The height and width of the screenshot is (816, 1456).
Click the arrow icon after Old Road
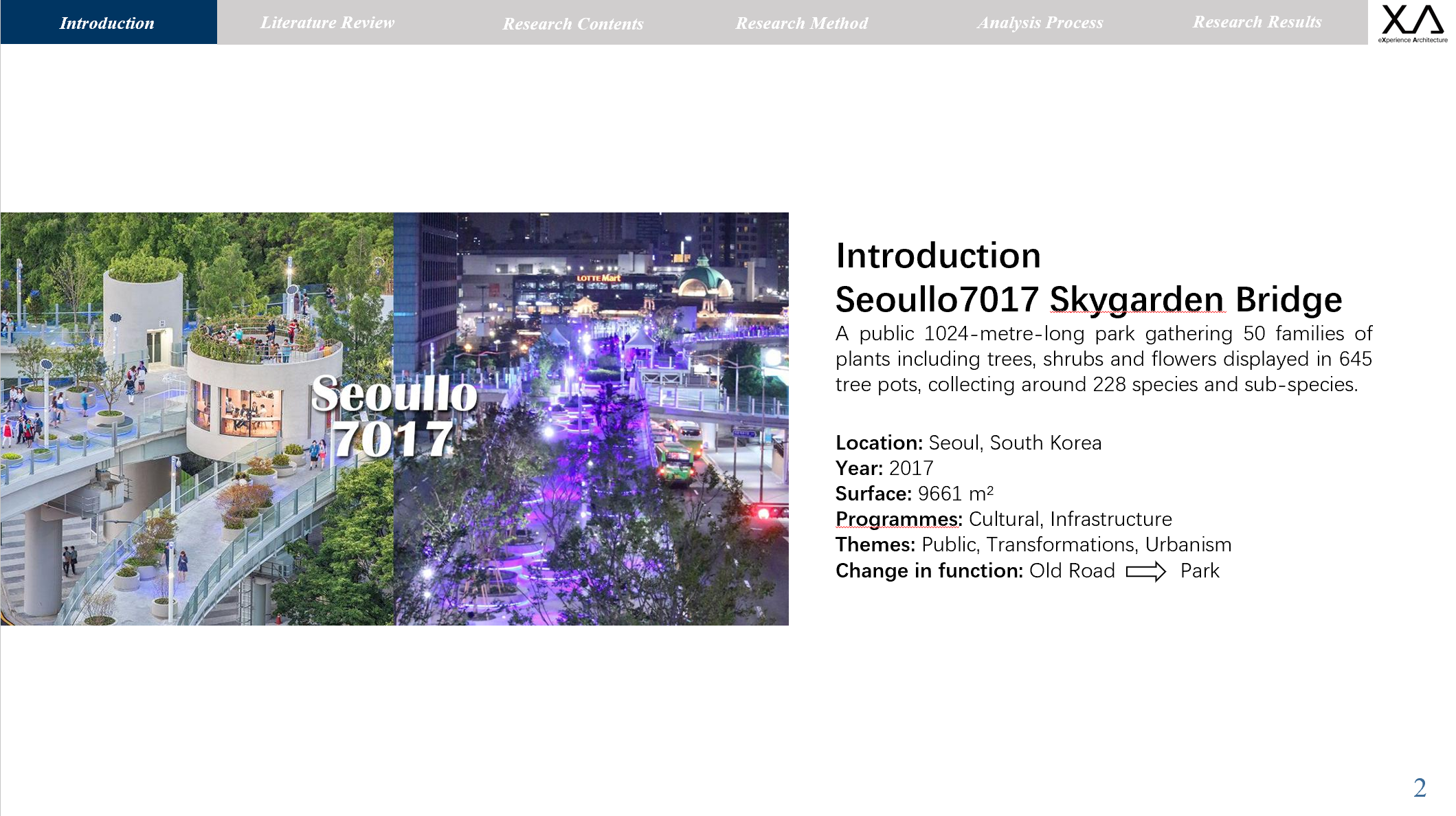pyautogui.click(x=1145, y=571)
